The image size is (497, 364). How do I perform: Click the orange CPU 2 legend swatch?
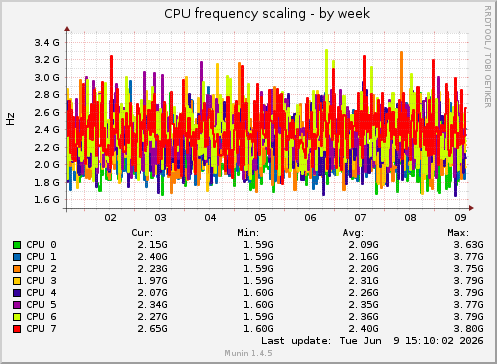[17, 269]
